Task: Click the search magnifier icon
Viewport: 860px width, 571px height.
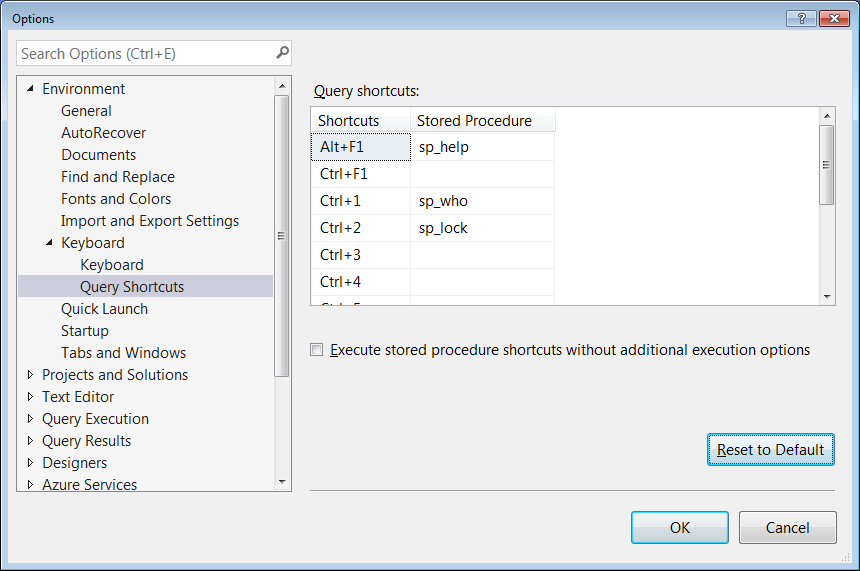Action: 282,53
